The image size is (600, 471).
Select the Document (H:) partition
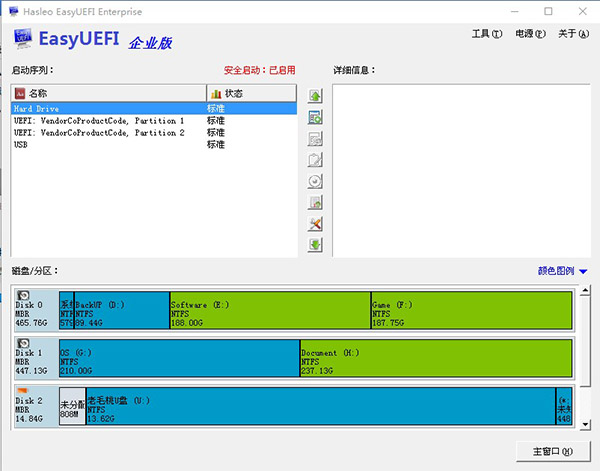[x=436, y=358]
